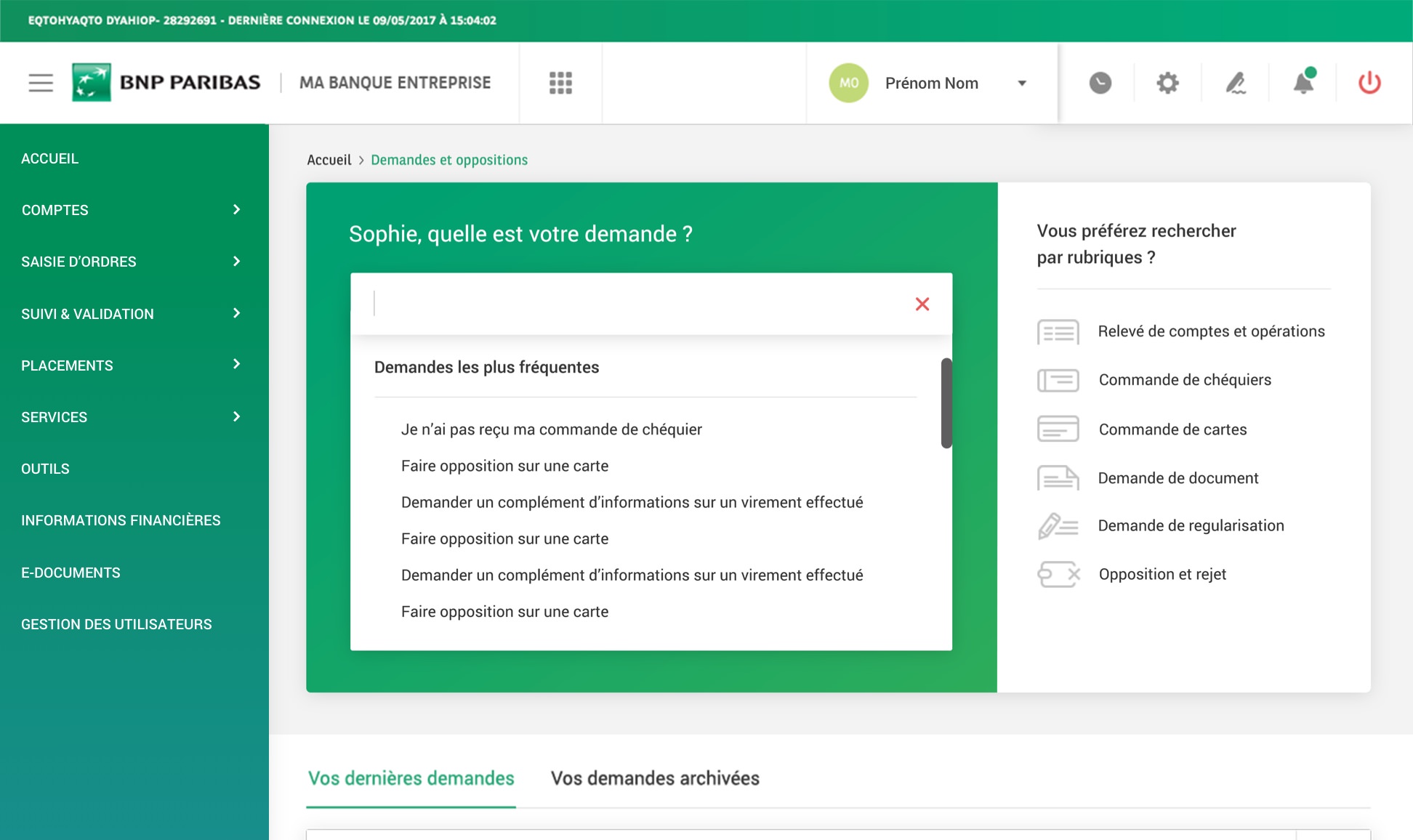The width and height of the screenshot is (1413, 840).
Task: Choose Commande de chéquiers rubrique
Action: tap(1184, 380)
